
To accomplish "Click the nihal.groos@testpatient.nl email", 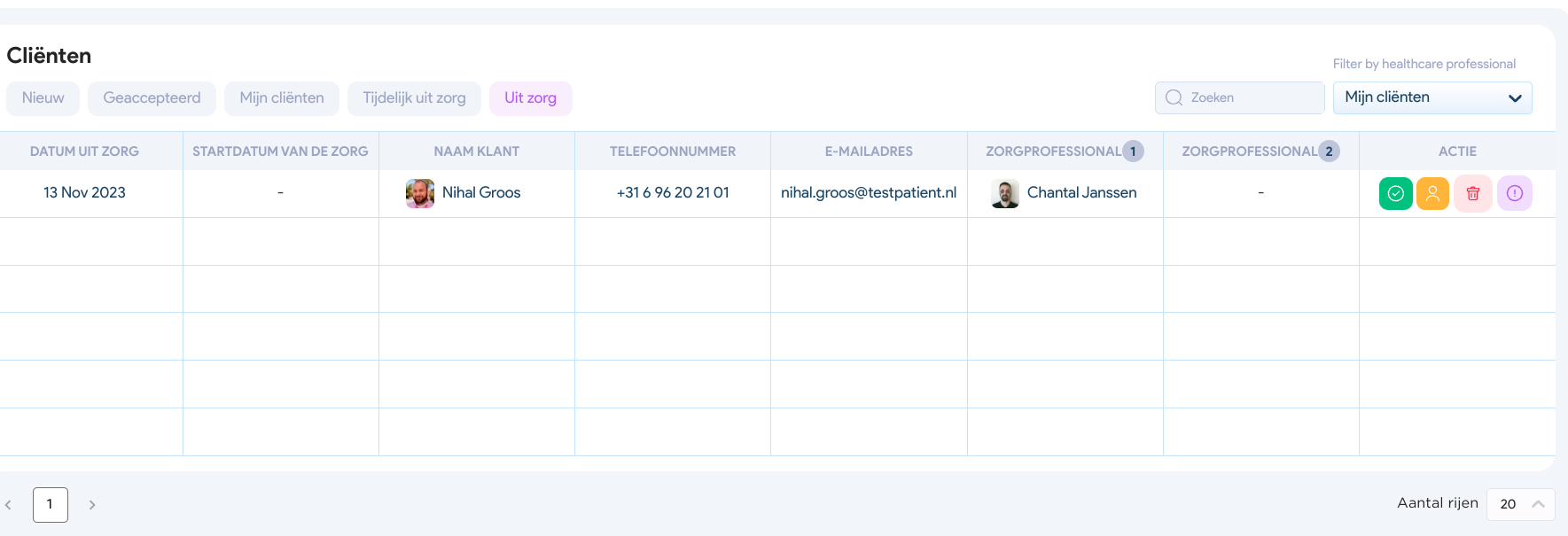I will point(868,193).
